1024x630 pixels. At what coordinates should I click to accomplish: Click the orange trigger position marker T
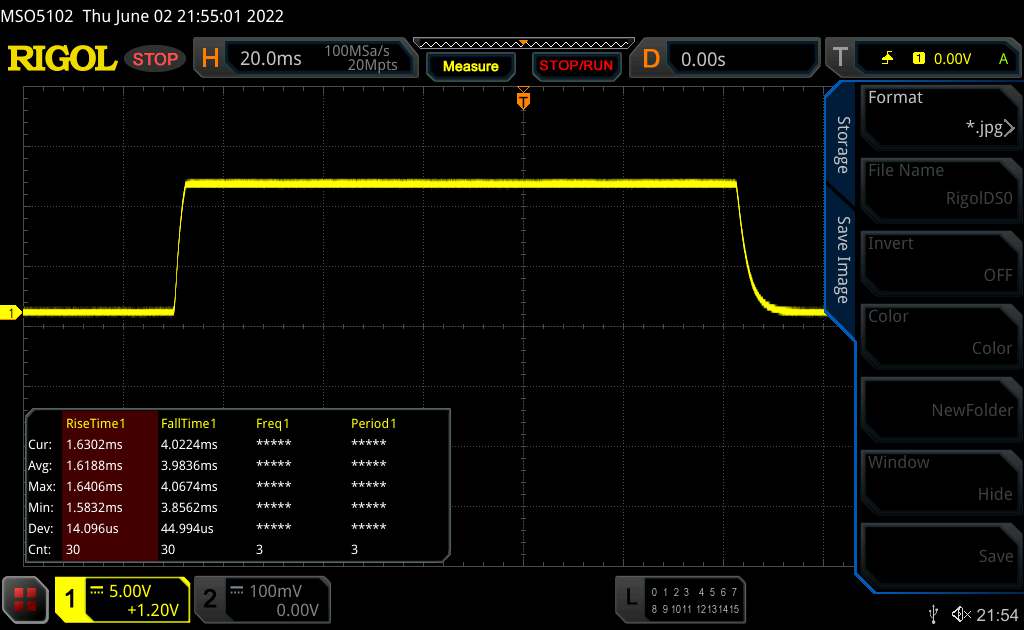pyautogui.click(x=523, y=100)
